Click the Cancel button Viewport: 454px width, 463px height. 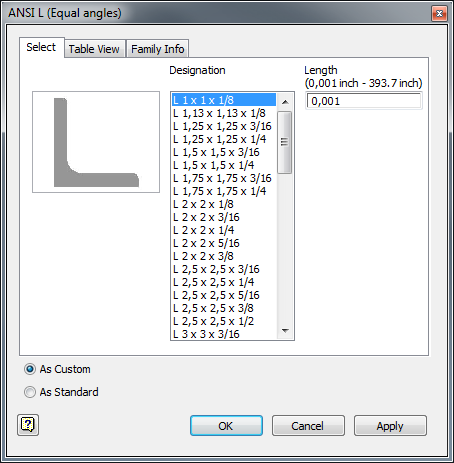point(308,426)
